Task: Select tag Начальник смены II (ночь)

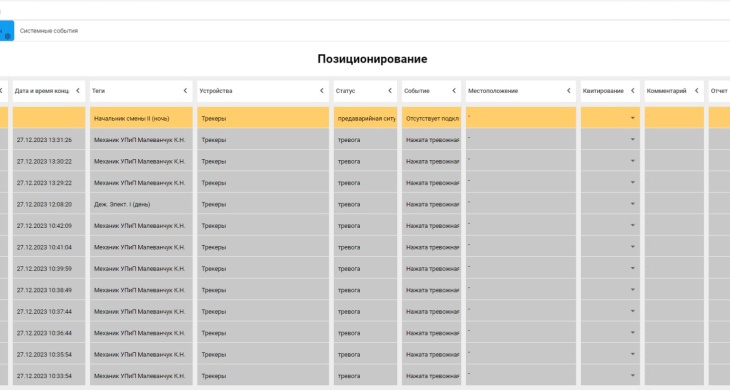Action: 131,119
